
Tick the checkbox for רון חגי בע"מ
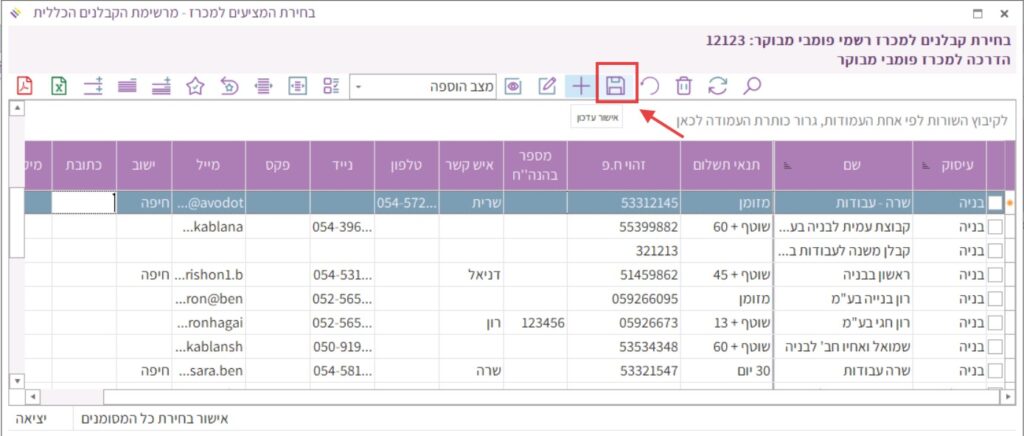pos(995,323)
